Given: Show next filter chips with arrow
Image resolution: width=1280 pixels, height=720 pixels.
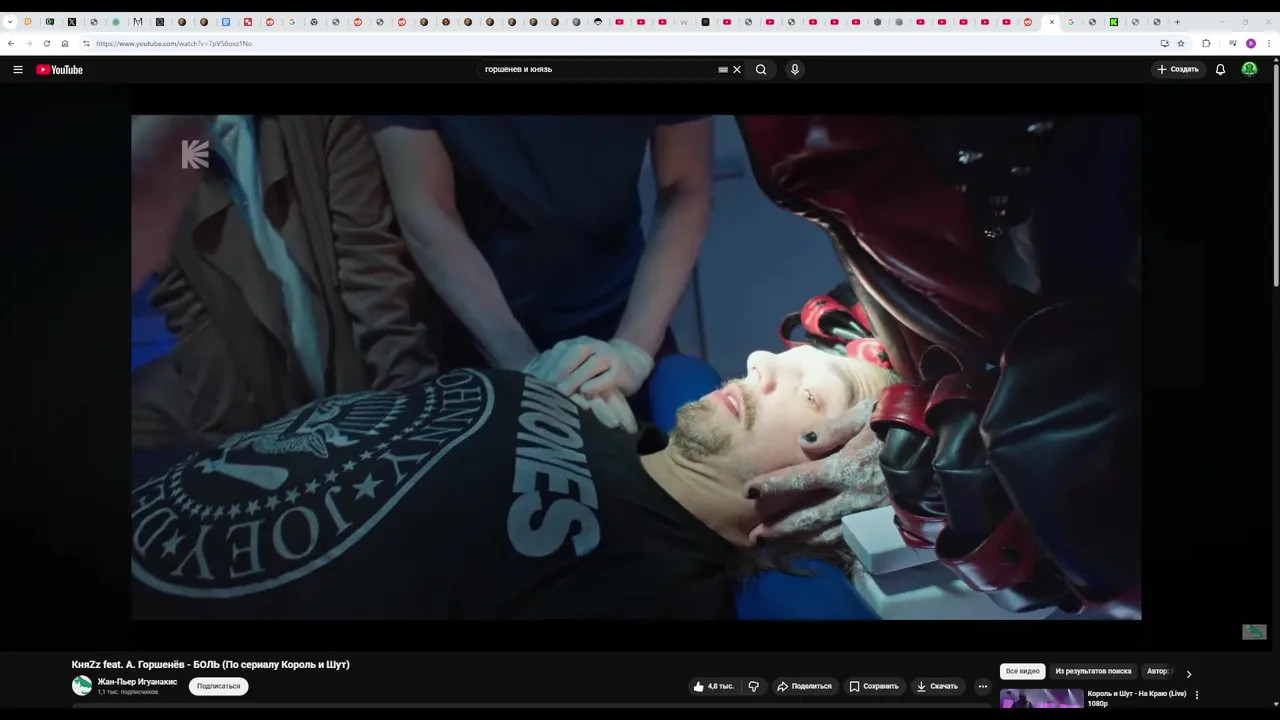Looking at the screenshot, I should pos(1188,673).
